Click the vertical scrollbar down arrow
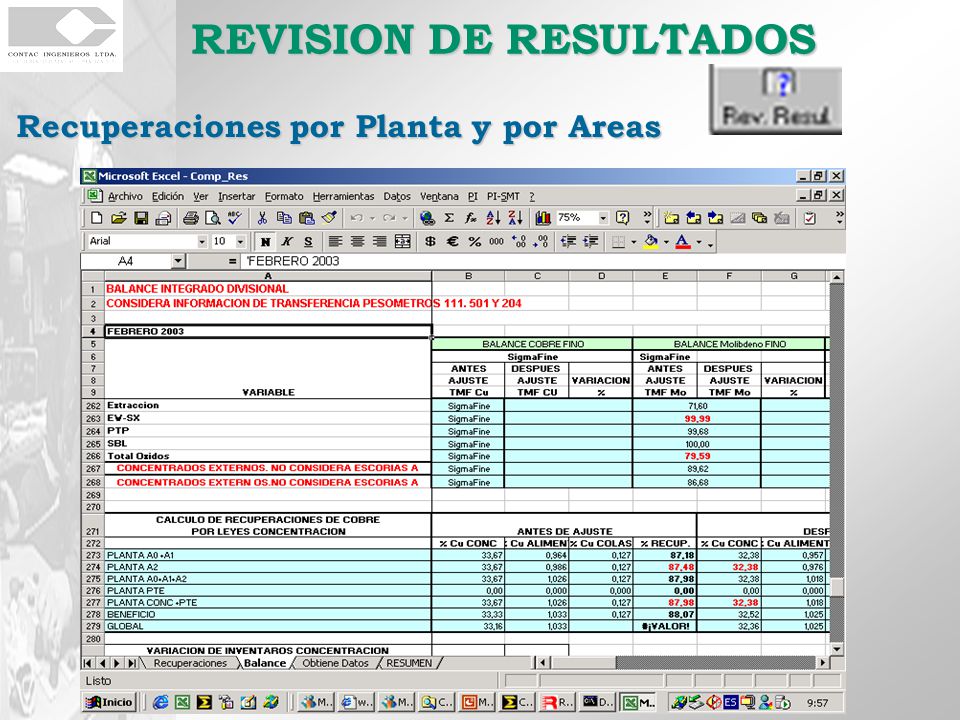Image resolution: width=960 pixels, height=720 pixels. point(836,649)
